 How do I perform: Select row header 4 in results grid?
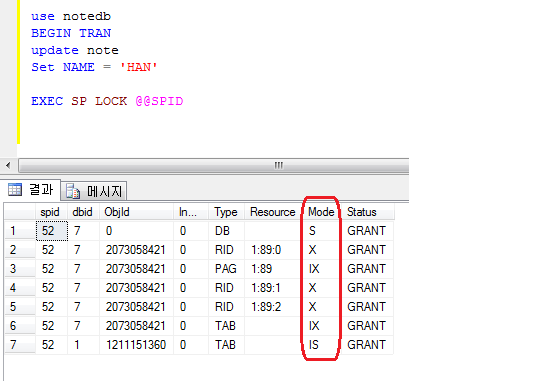(x=20, y=288)
